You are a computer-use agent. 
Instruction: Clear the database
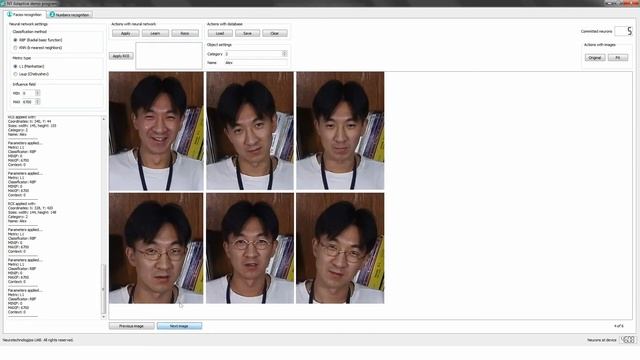[x=275, y=33]
